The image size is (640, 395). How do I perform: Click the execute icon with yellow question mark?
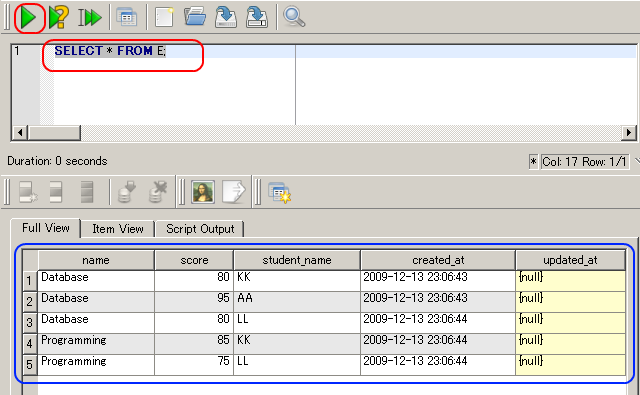(59, 18)
